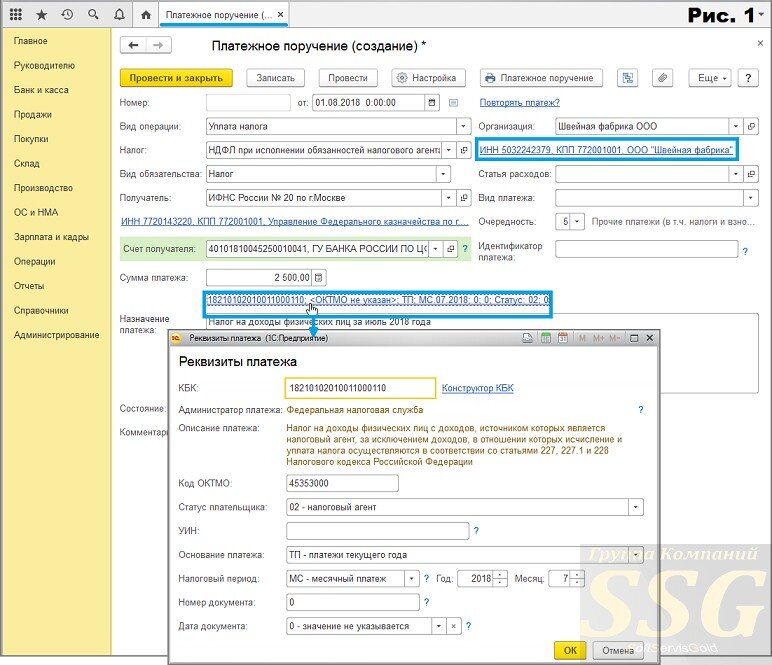Open the Продажи section

click(x=32, y=114)
